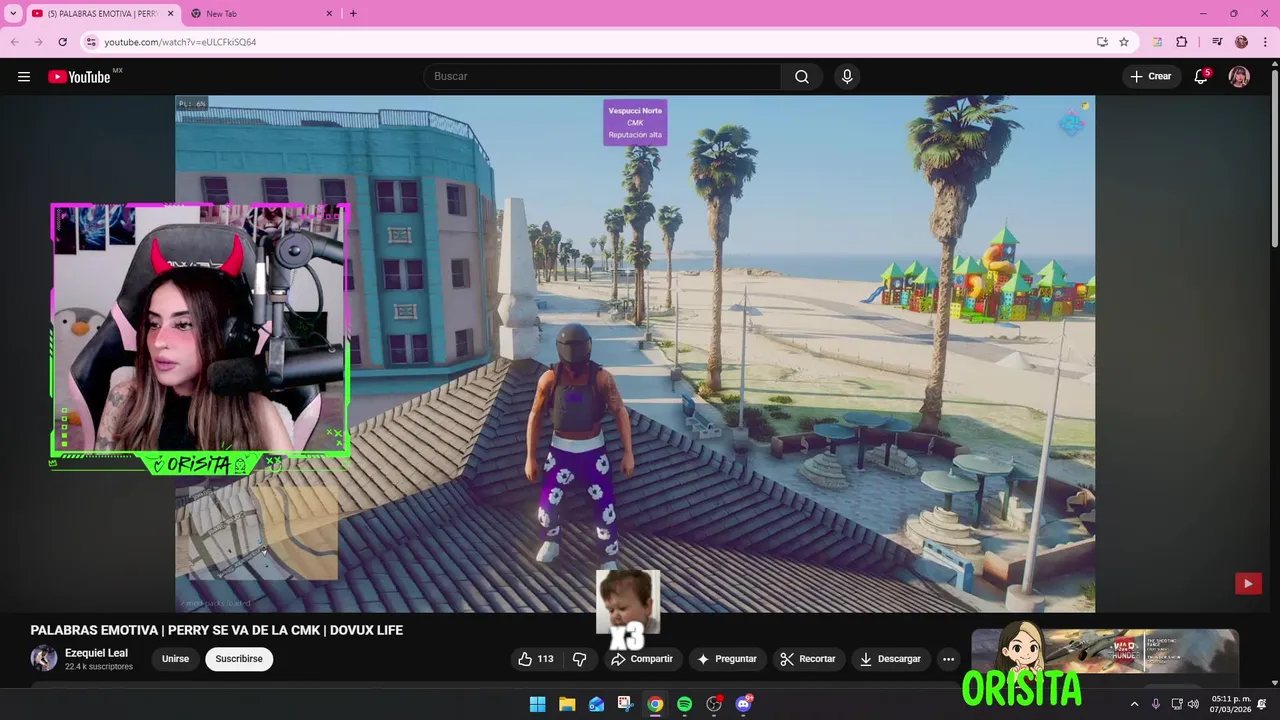Click the Descargar button
The width and height of the screenshot is (1280, 720).
(890, 659)
